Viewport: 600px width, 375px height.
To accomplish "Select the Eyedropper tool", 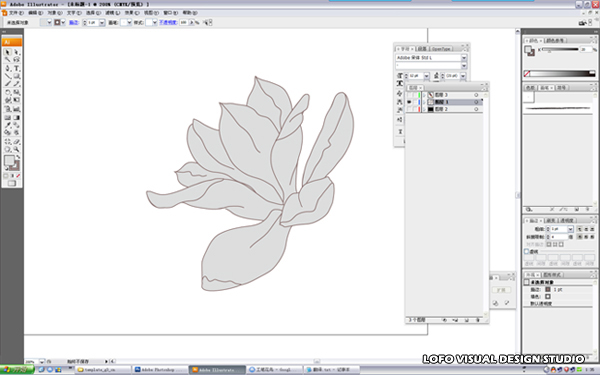I will pyautogui.click(x=7, y=125).
